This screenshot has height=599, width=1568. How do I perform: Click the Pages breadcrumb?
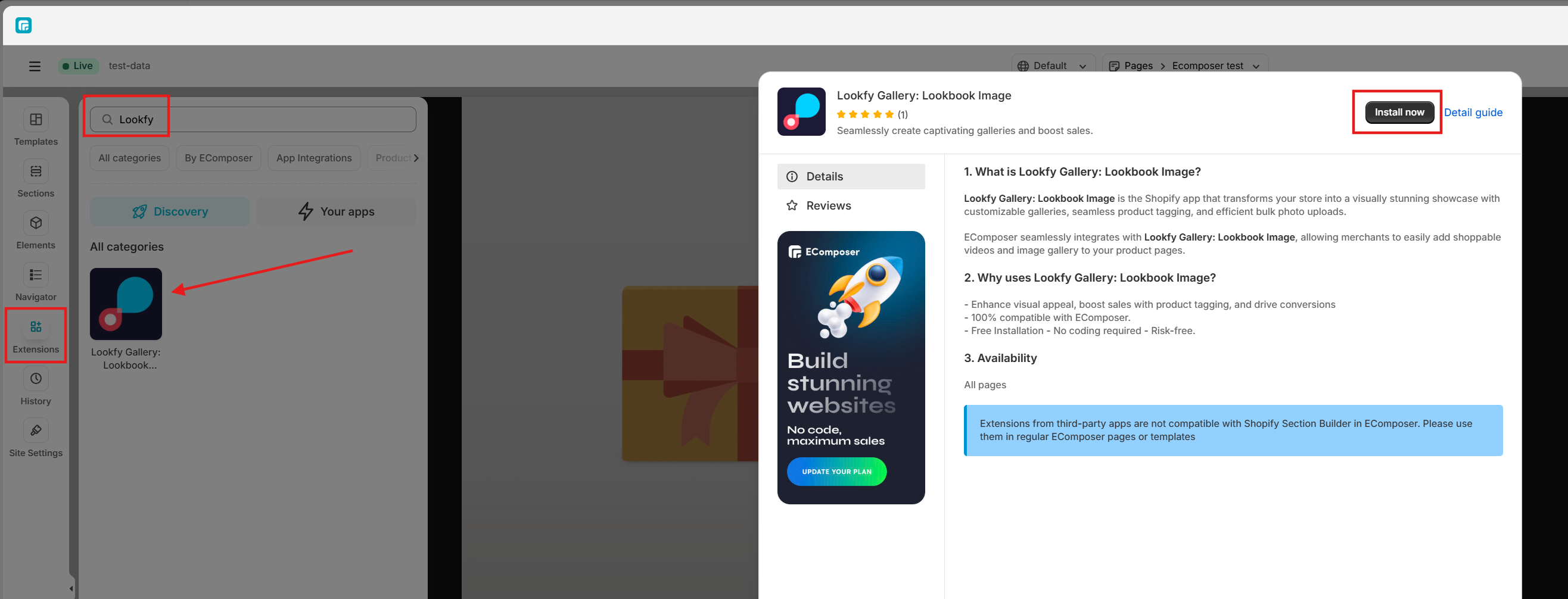(x=1138, y=66)
